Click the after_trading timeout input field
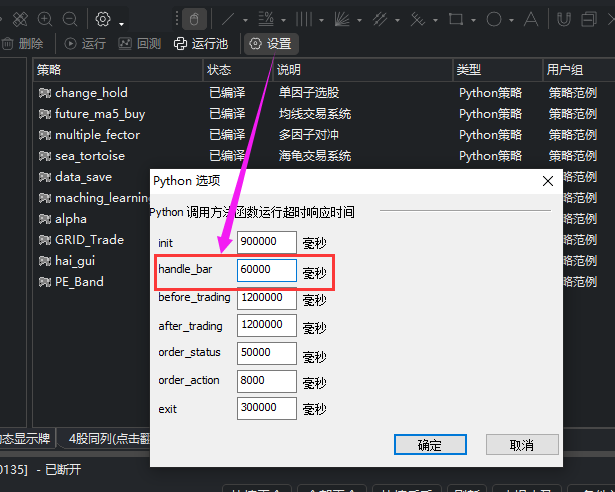This screenshot has height=492, width=615. (x=267, y=325)
